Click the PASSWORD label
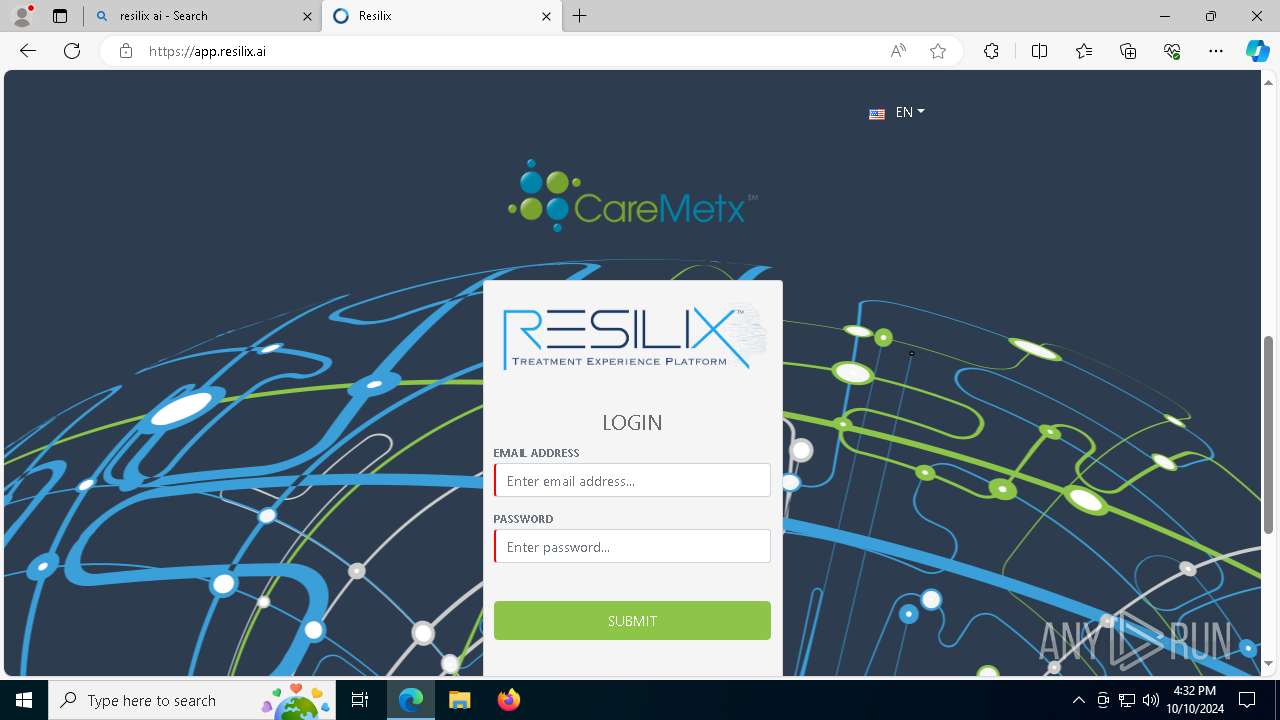 click(523, 519)
